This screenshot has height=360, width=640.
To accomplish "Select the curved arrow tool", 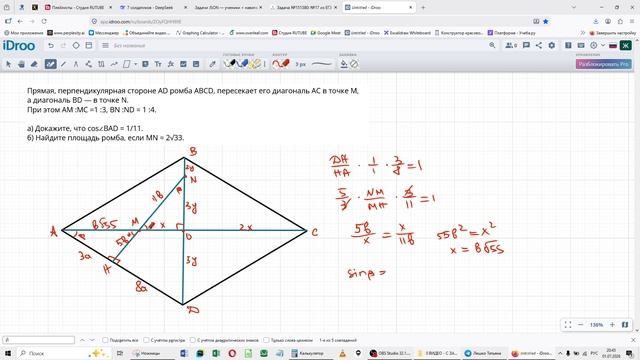I will (114, 64).
